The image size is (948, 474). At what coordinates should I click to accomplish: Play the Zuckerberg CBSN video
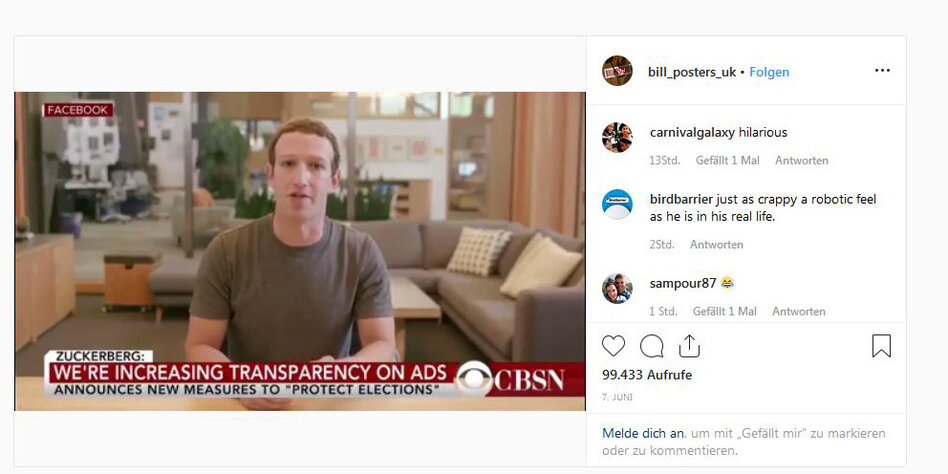300,251
